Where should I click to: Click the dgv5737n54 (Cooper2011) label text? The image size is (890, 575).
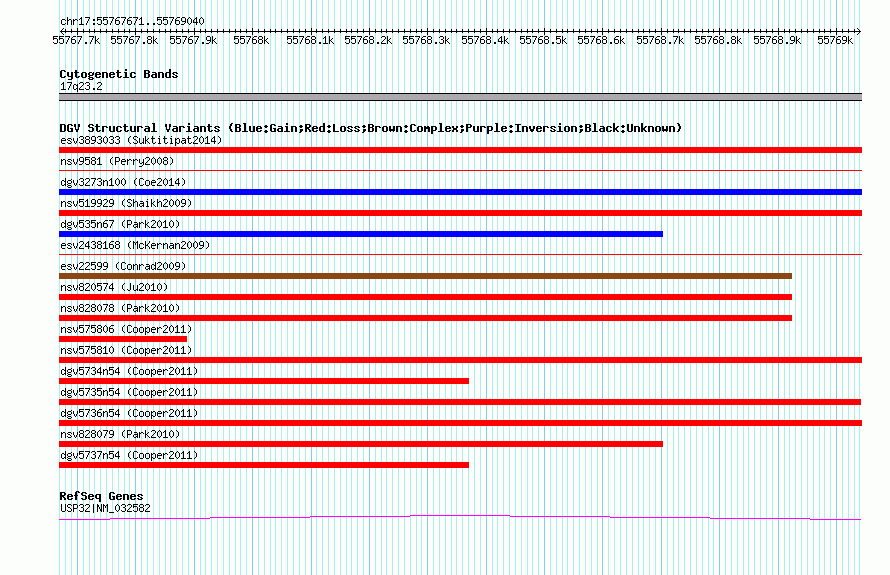pos(129,455)
